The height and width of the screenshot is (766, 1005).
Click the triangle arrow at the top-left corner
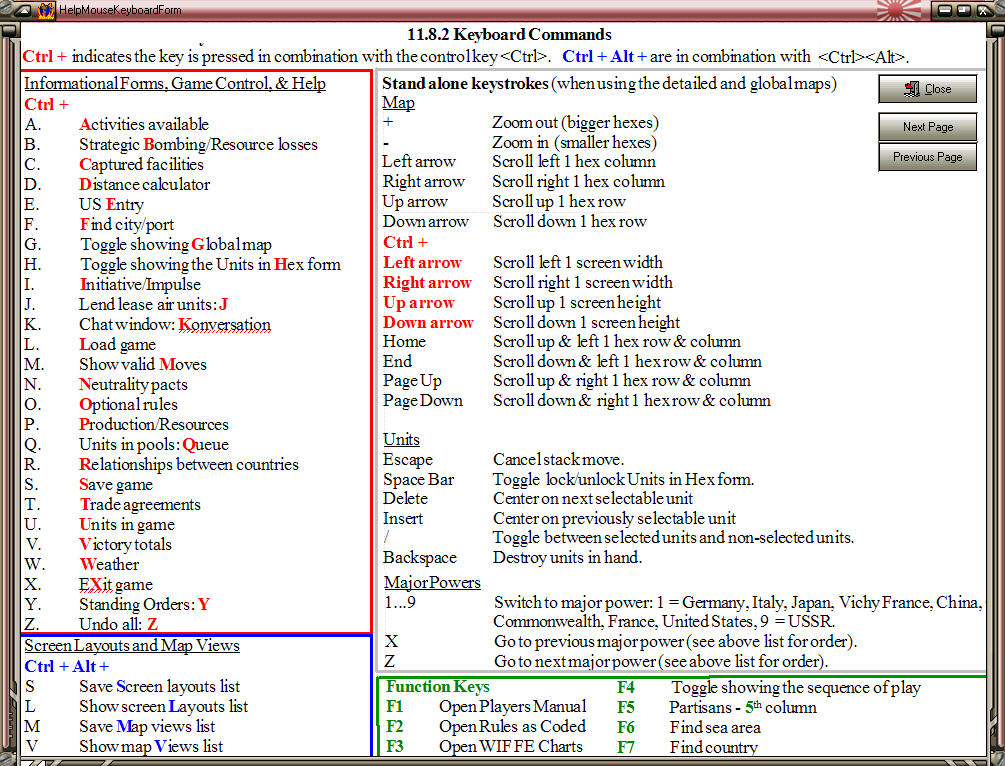pyautogui.click(x=22, y=12)
